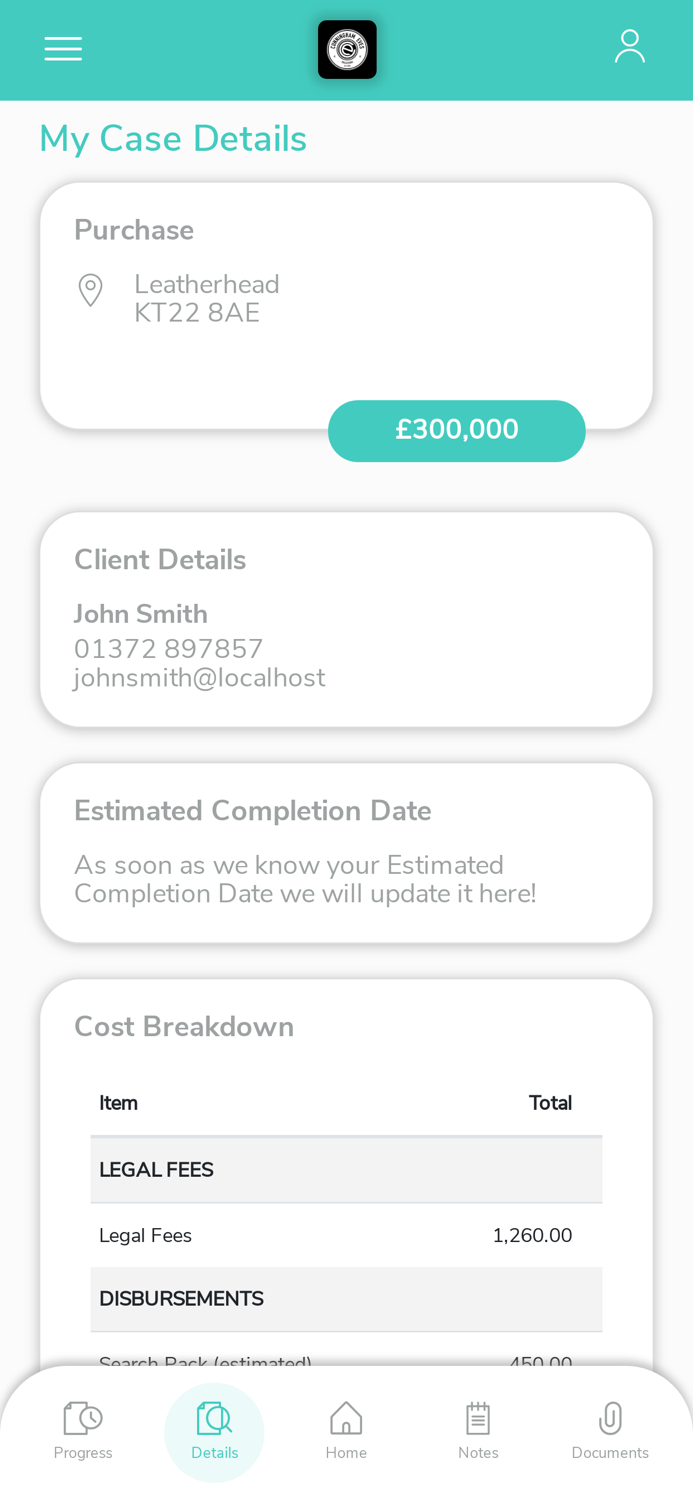Tap the user profile icon
This screenshot has width=693, height=1500.
tap(629, 47)
